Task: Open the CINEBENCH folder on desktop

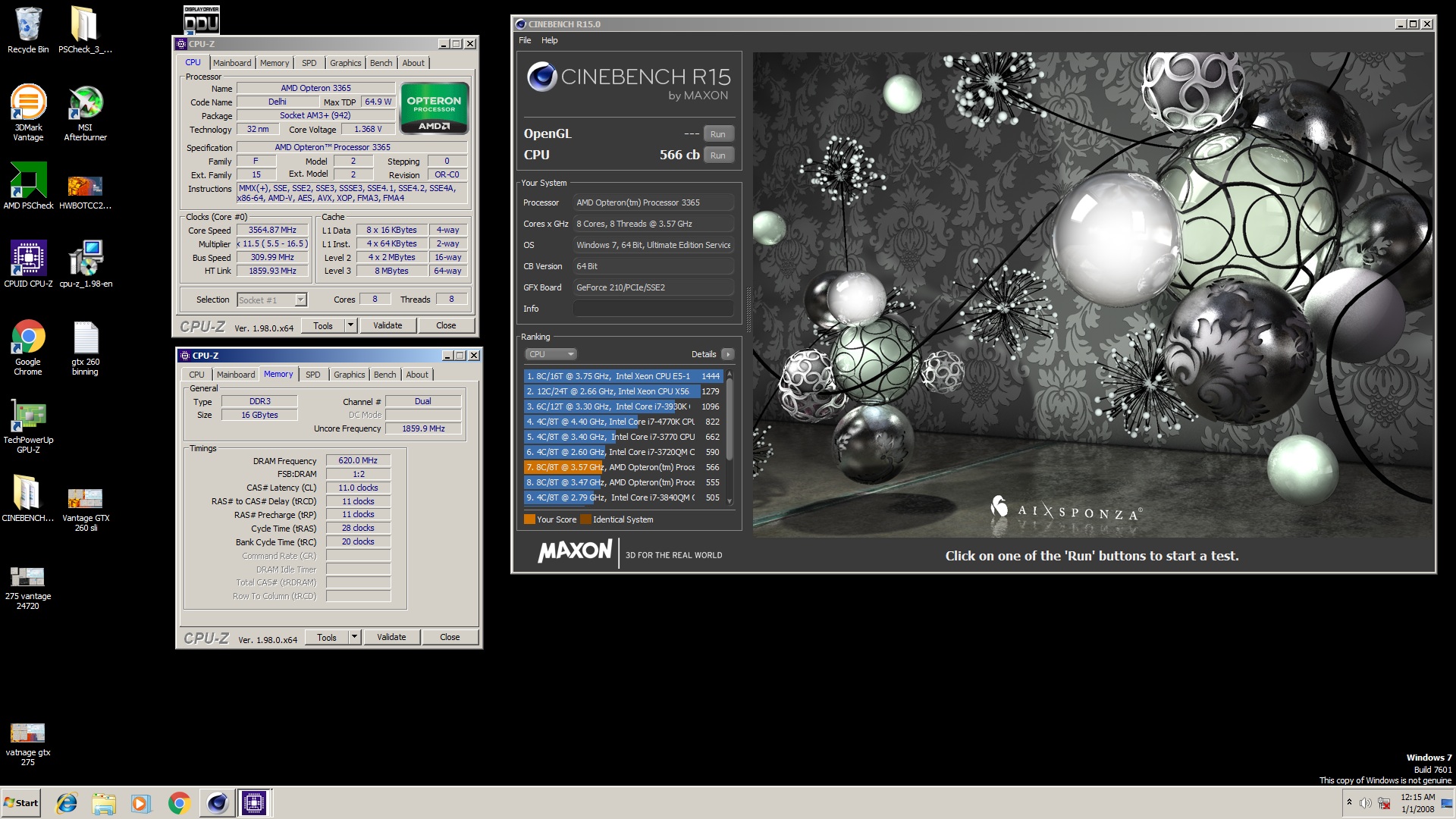Action: click(x=28, y=498)
